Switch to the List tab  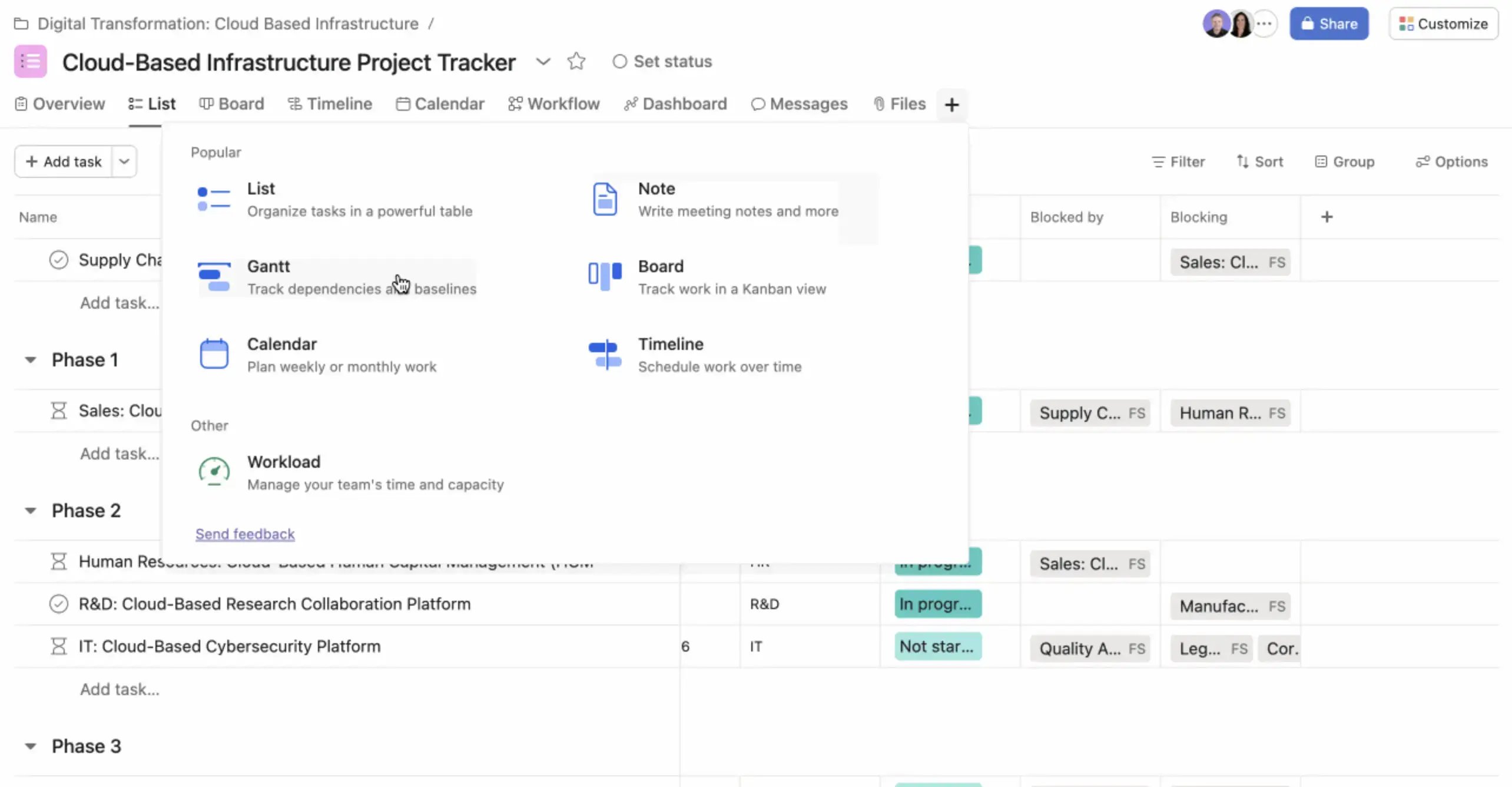coord(152,104)
